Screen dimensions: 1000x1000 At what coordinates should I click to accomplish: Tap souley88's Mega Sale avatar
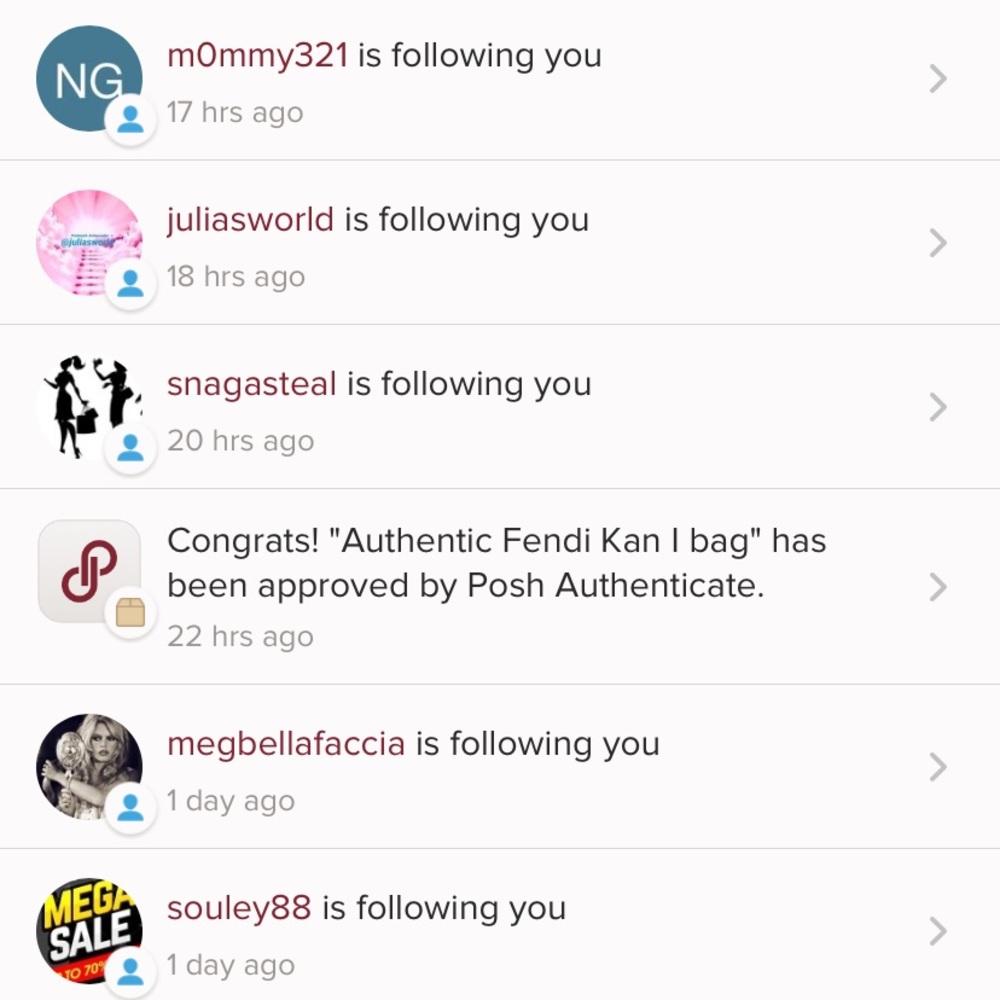tap(89, 930)
